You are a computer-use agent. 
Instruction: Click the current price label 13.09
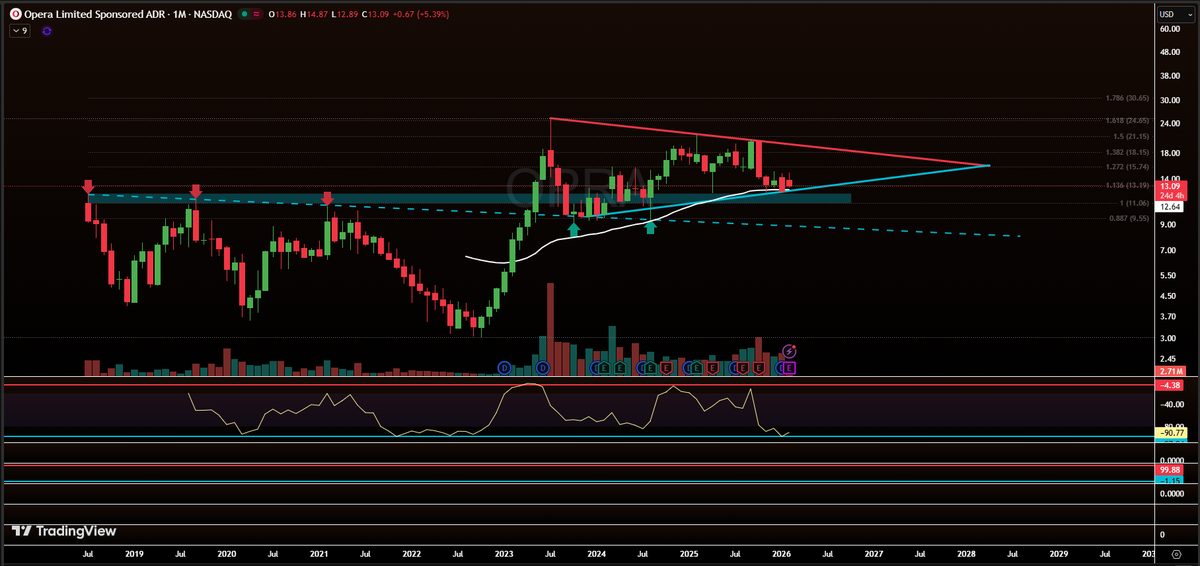pyautogui.click(x=1170, y=186)
